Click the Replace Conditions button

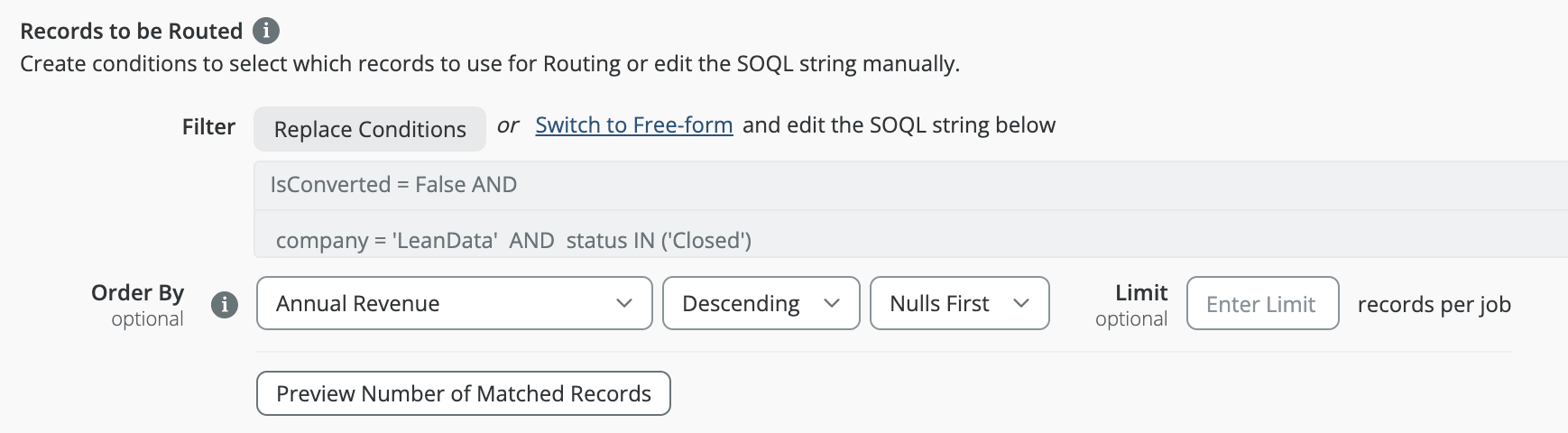[370, 129]
